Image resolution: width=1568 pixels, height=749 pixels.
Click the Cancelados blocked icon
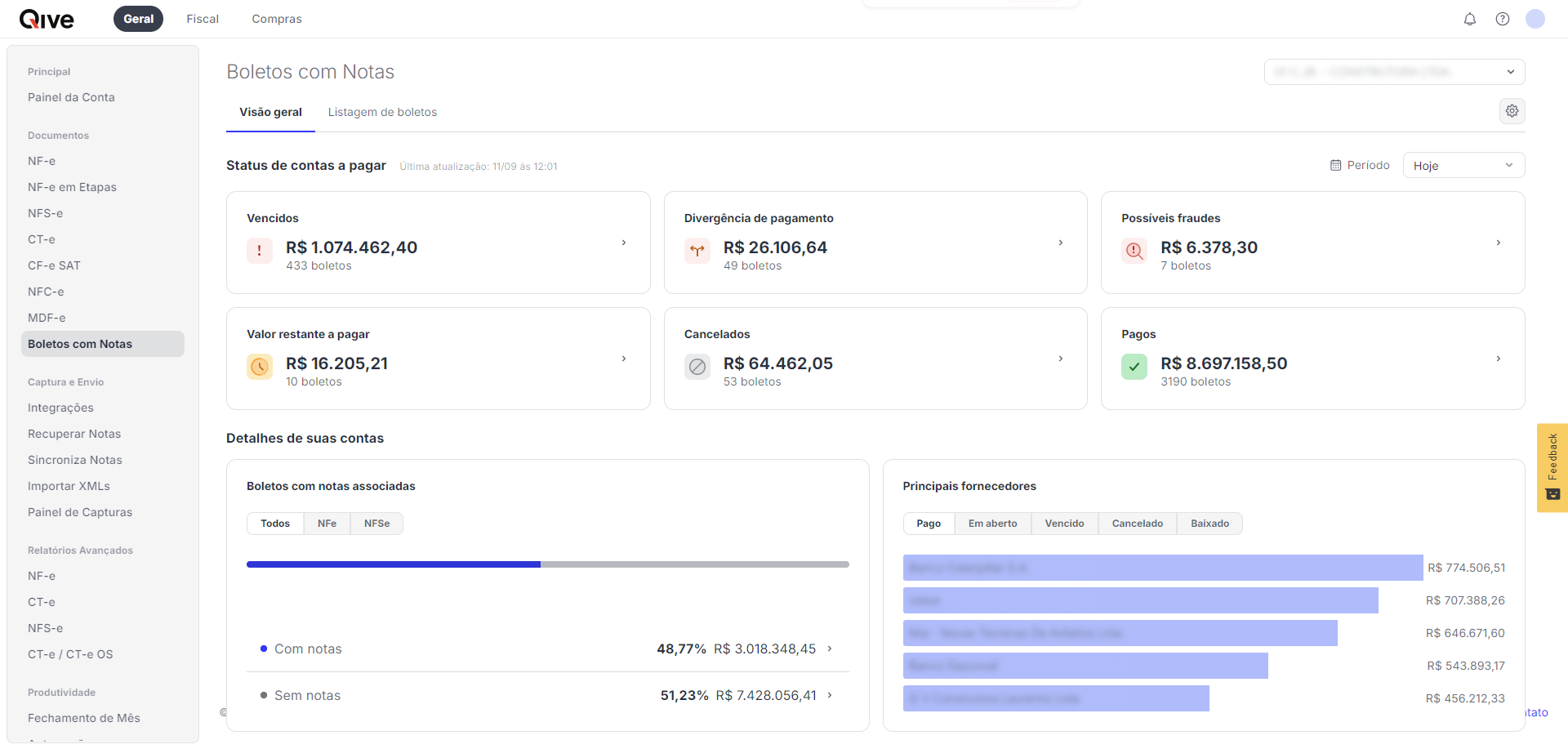(697, 367)
